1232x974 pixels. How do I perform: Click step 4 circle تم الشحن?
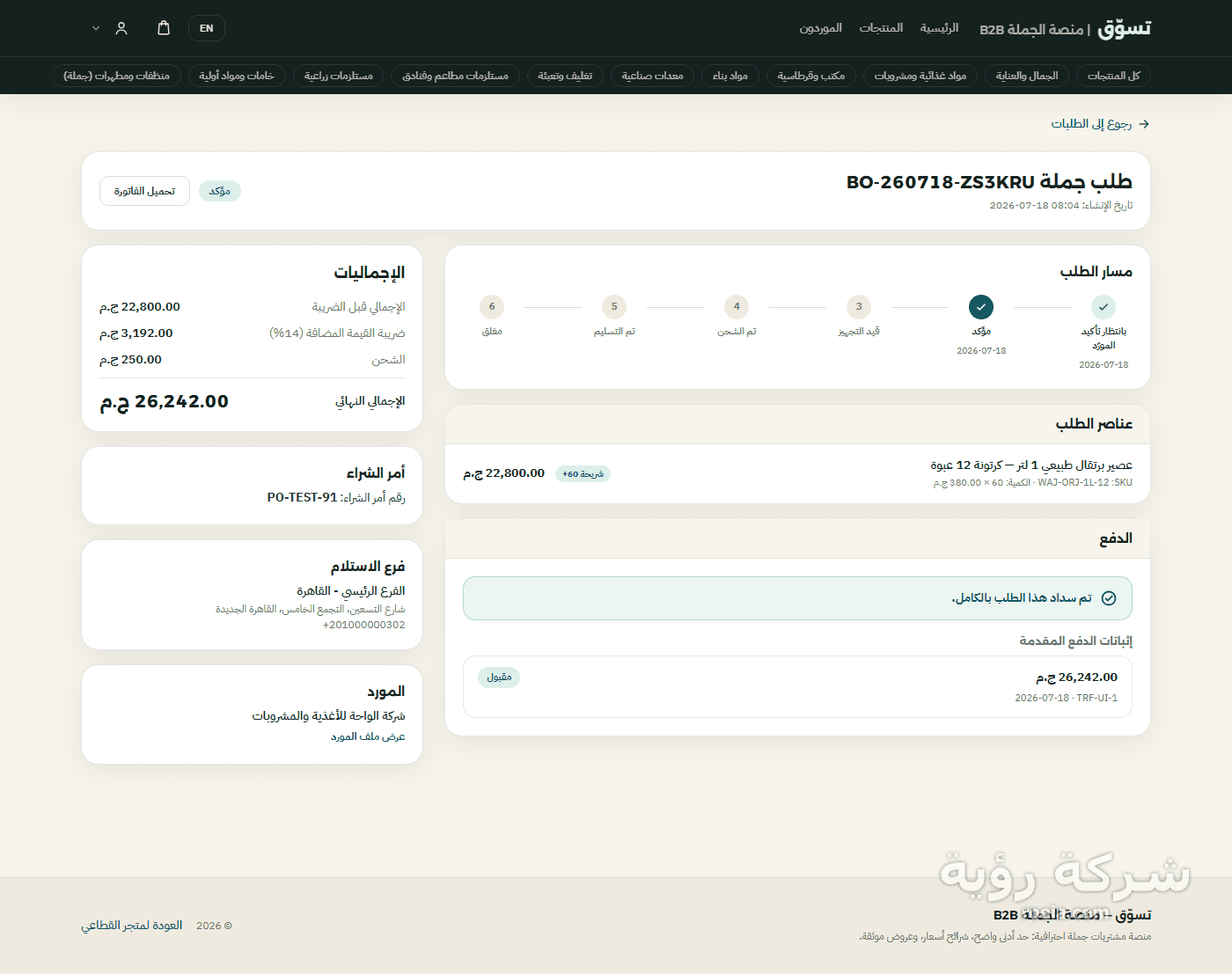(x=737, y=307)
